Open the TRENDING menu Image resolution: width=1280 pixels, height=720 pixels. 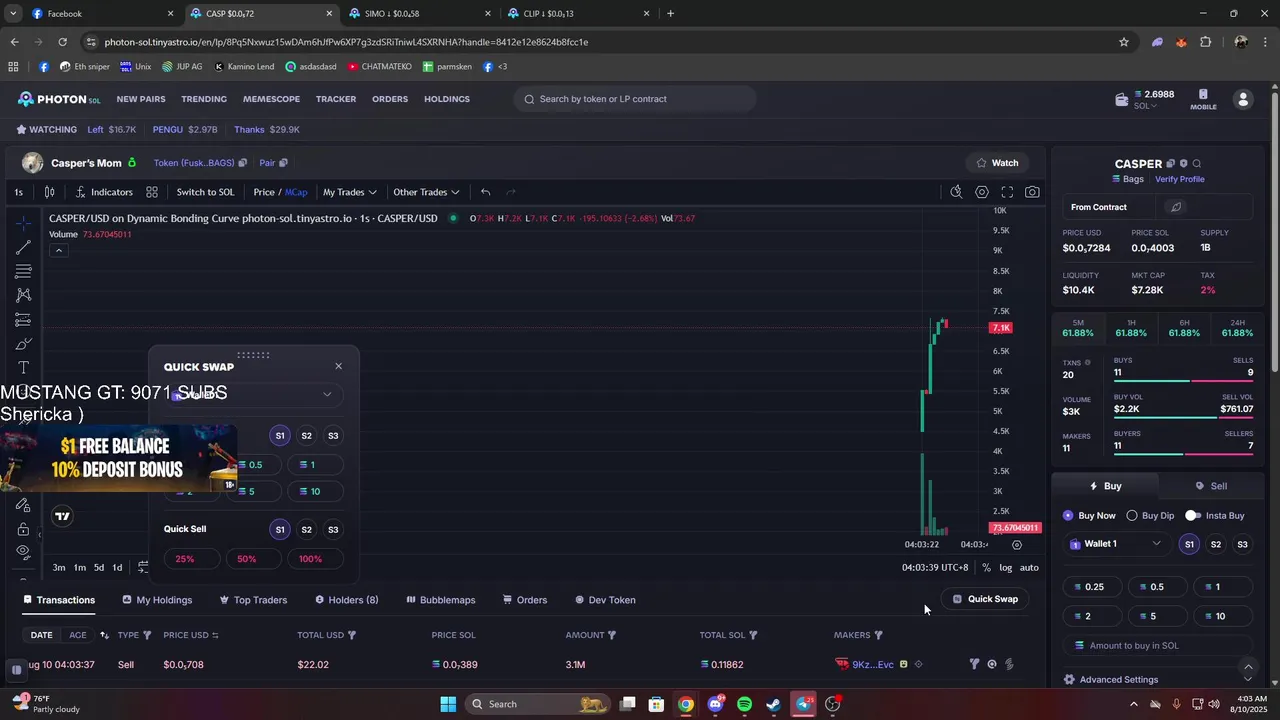pos(204,99)
